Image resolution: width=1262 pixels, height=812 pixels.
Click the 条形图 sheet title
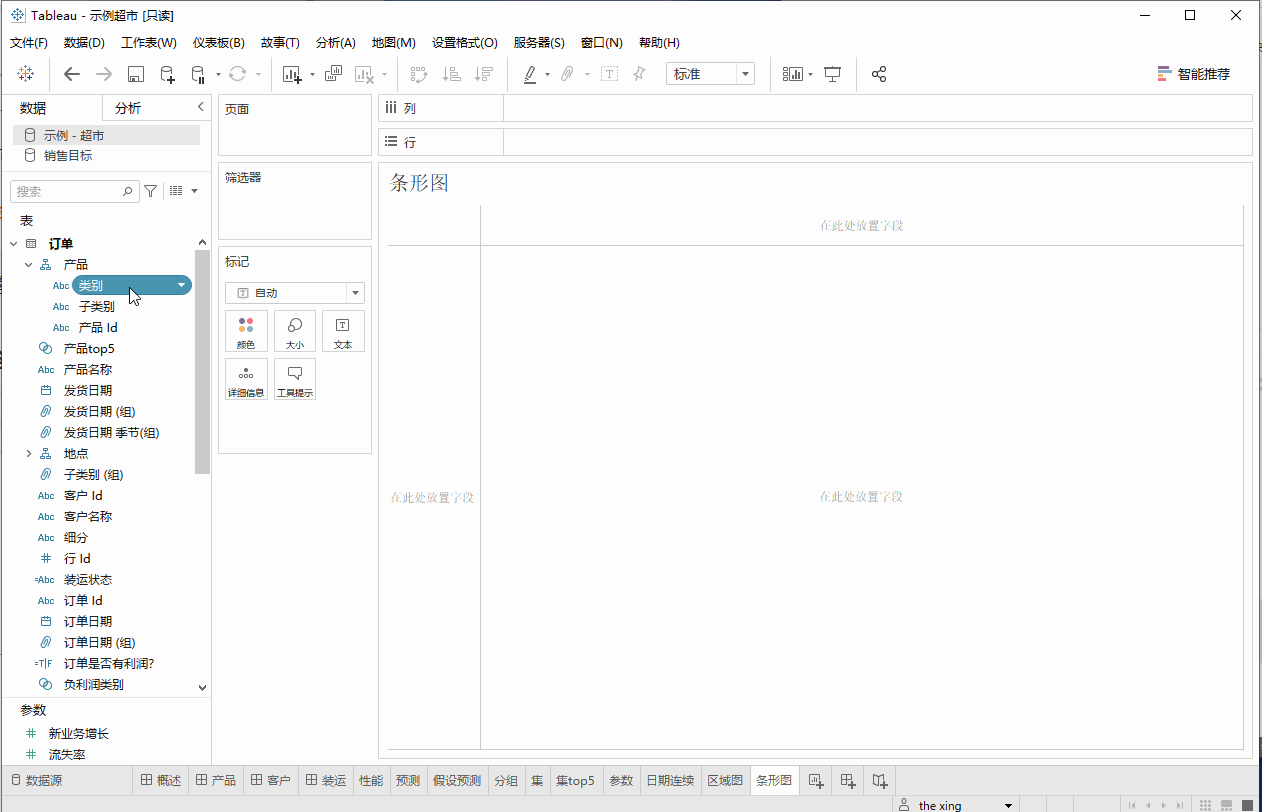click(x=419, y=183)
